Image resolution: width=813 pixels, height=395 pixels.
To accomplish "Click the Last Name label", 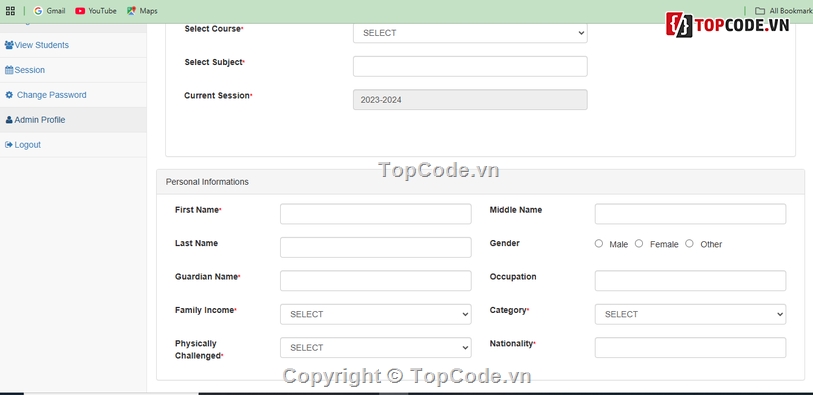I will pos(197,243).
